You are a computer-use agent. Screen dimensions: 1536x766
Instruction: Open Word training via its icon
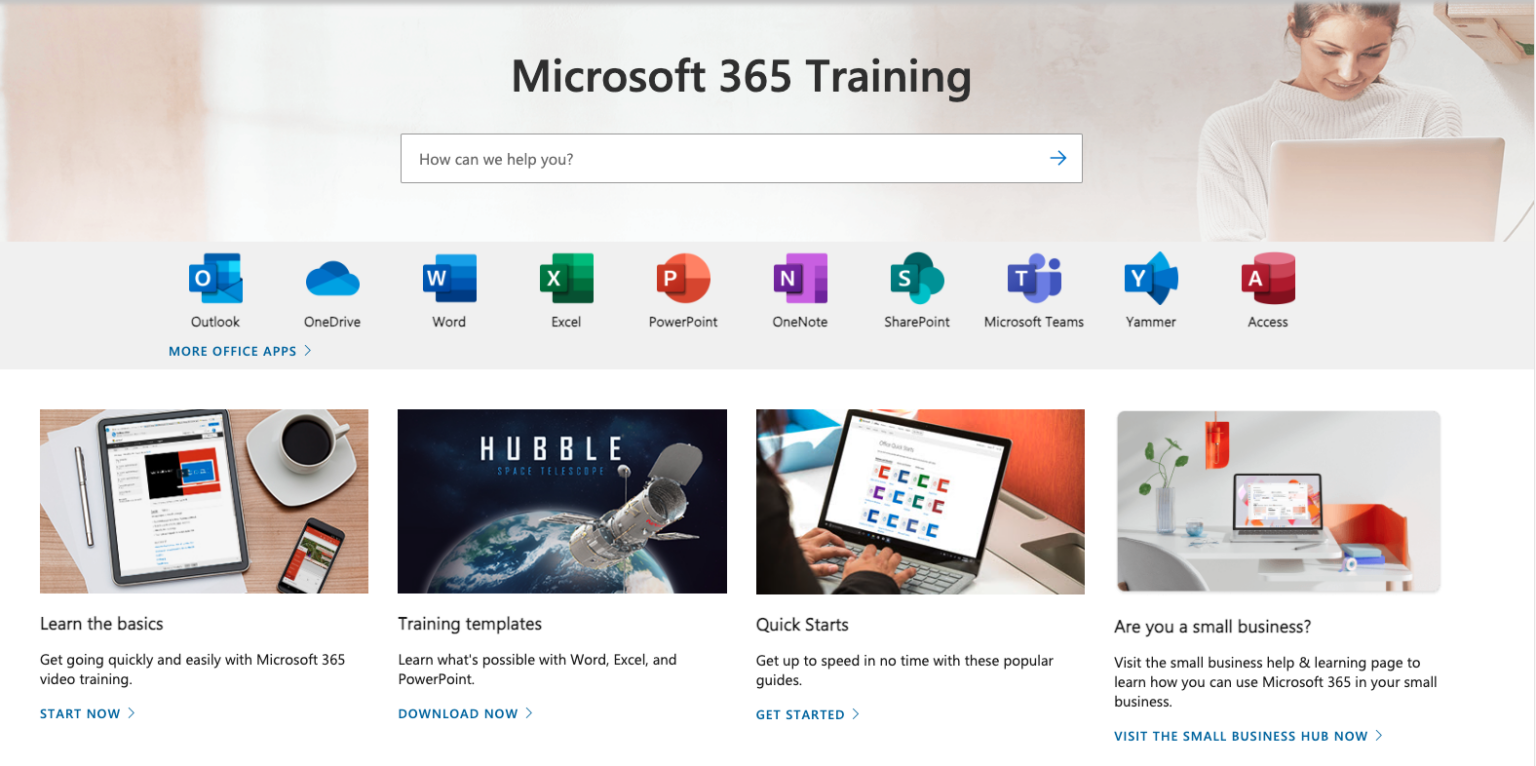(448, 277)
